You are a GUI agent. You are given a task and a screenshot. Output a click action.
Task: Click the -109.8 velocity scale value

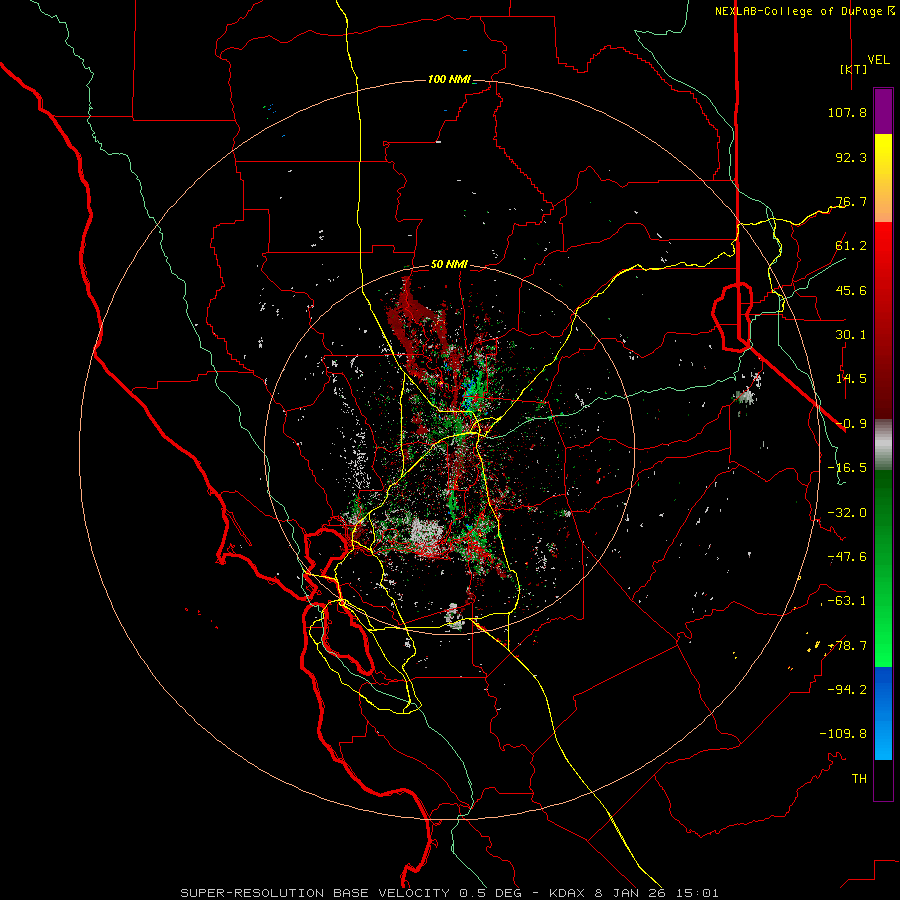843,734
